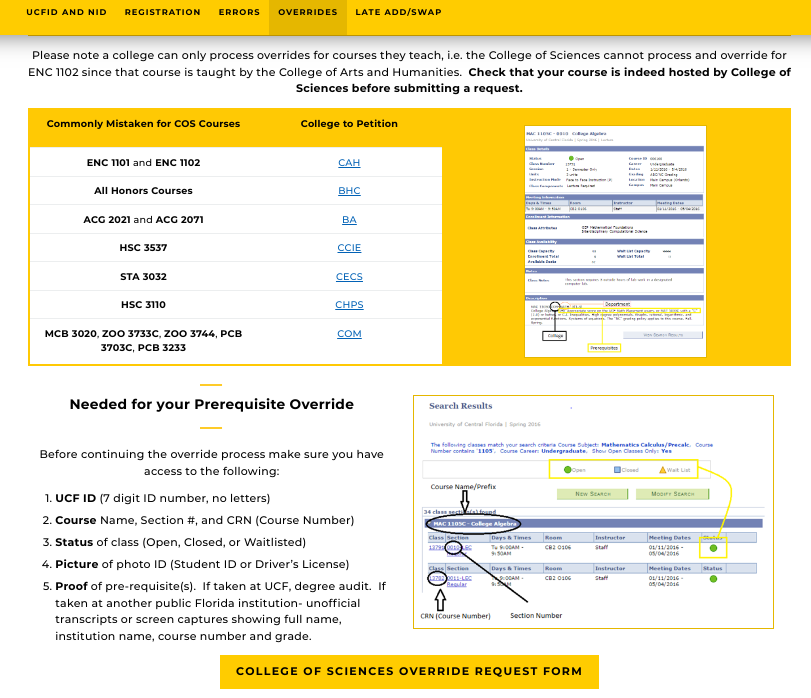Go to the LATE ADD/SWAP tab

tap(398, 12)
